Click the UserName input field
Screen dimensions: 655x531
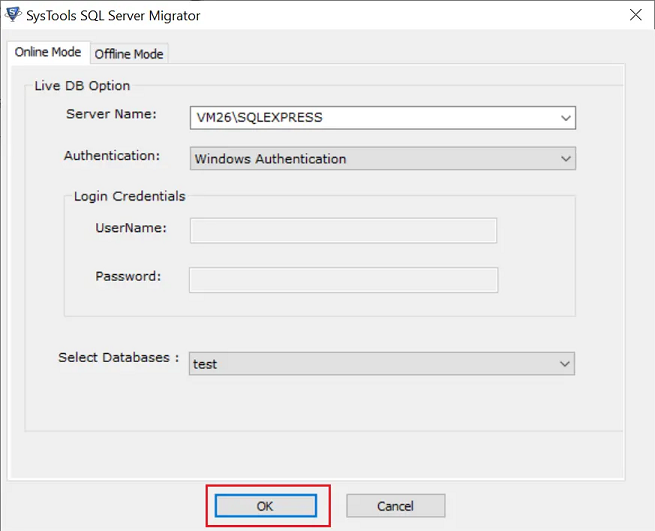tap(343, 230)
